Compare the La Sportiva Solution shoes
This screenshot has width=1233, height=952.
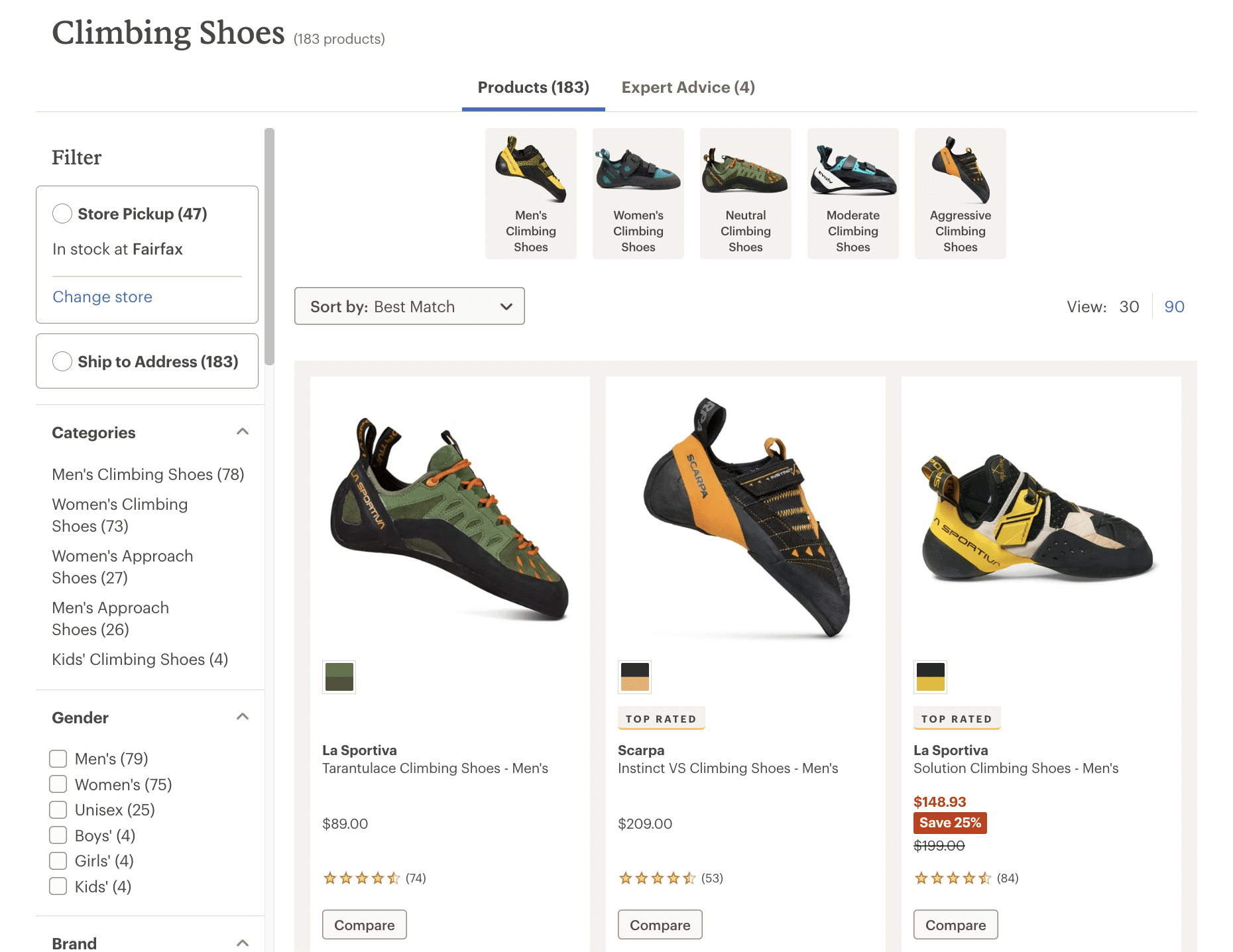point(956,925)
